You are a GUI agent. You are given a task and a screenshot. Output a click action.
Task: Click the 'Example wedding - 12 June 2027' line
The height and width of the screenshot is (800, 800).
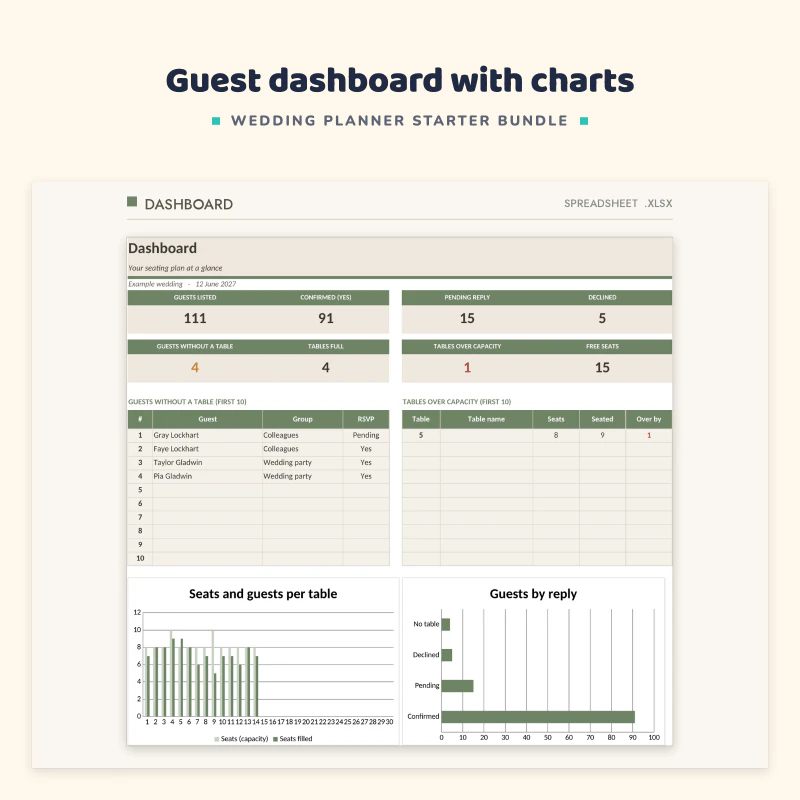coord(182,284)
